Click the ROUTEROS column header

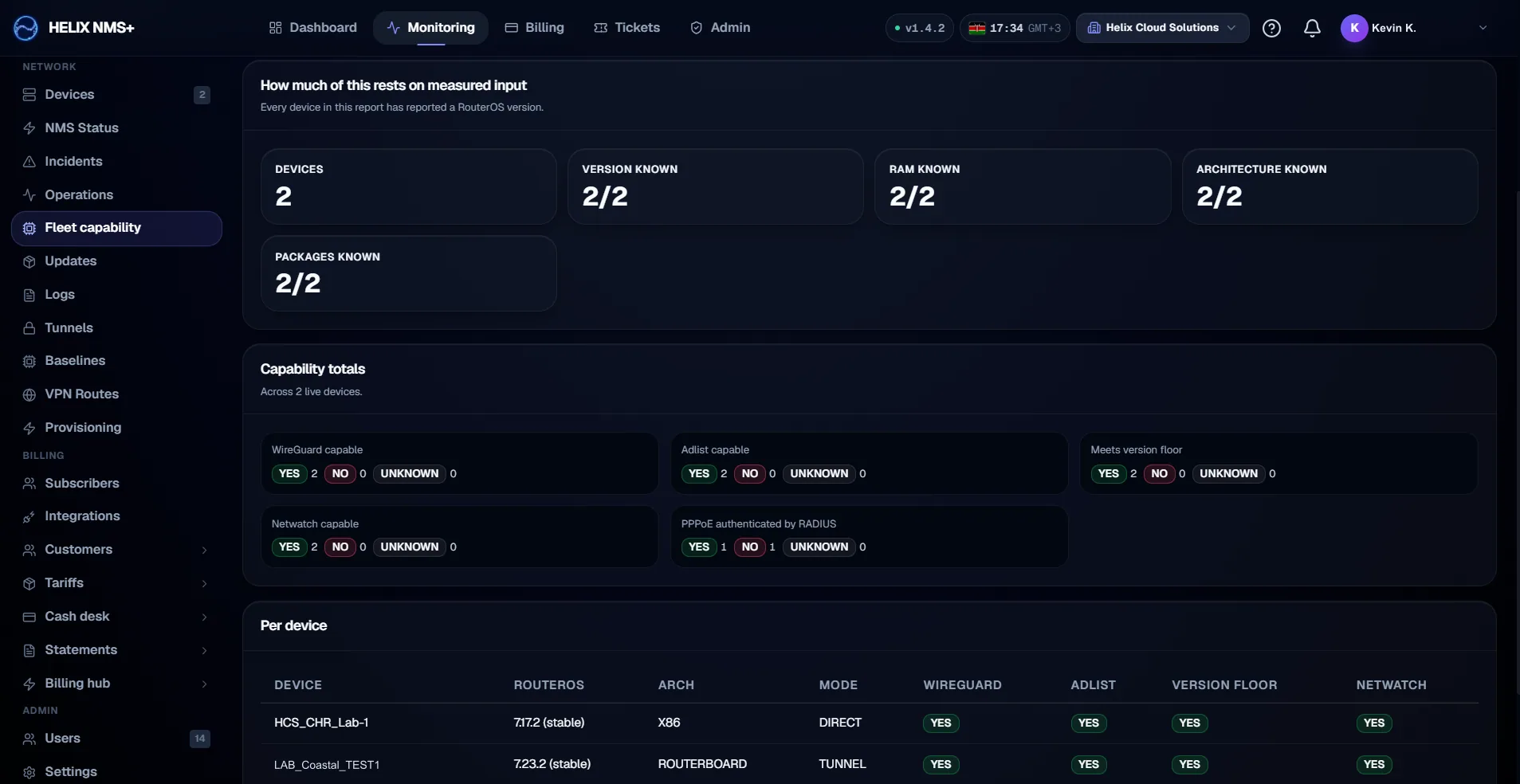(x=548, y=685)
